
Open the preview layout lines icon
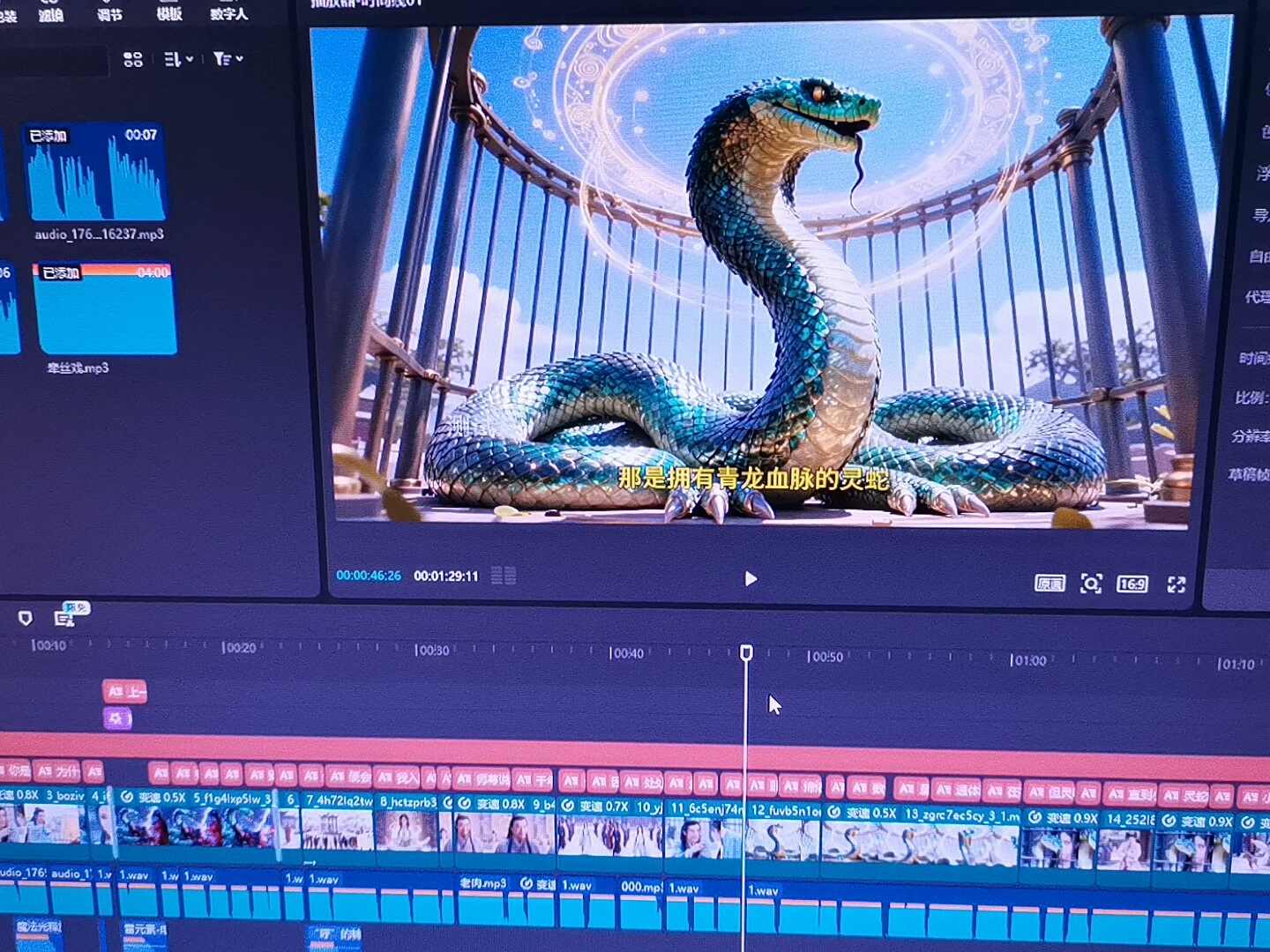pyautogui.click(x=504, y=576)
